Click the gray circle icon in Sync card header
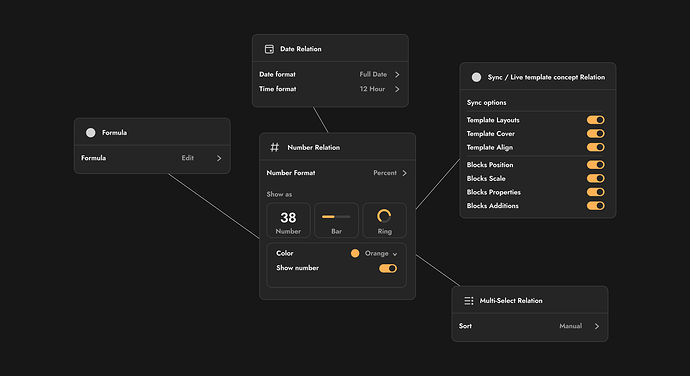 pyautogui.click(x=476, y=77)
